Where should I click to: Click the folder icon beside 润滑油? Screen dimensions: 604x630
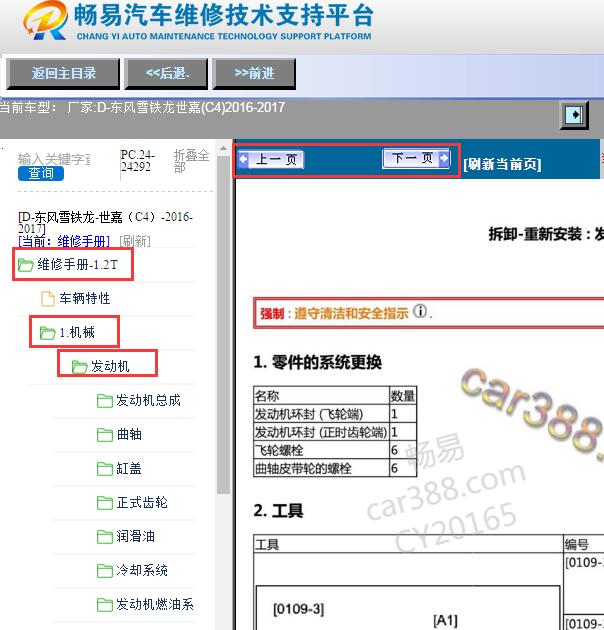tap(104, 537)
